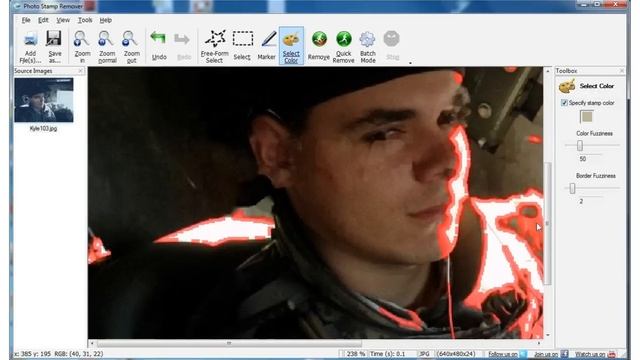
Task: Click the Follow us on link
Action: [x=503, y=354]
